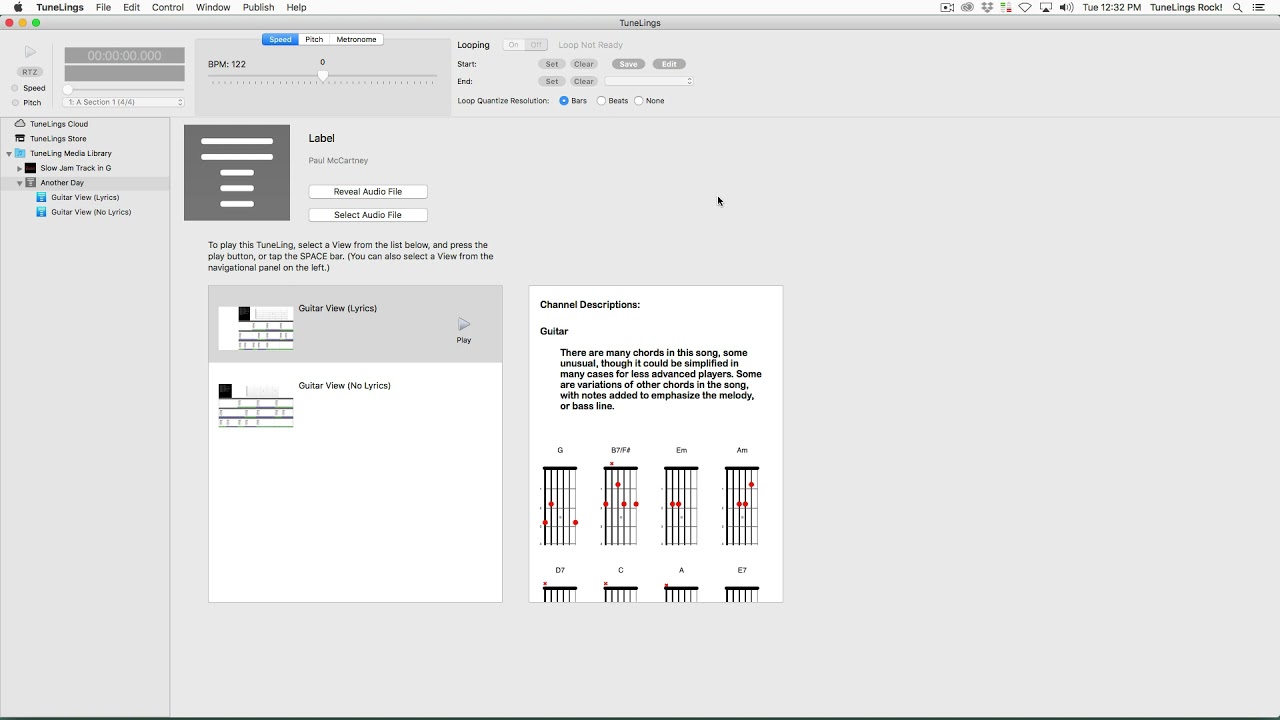Open the Help menu

(297, 7)
